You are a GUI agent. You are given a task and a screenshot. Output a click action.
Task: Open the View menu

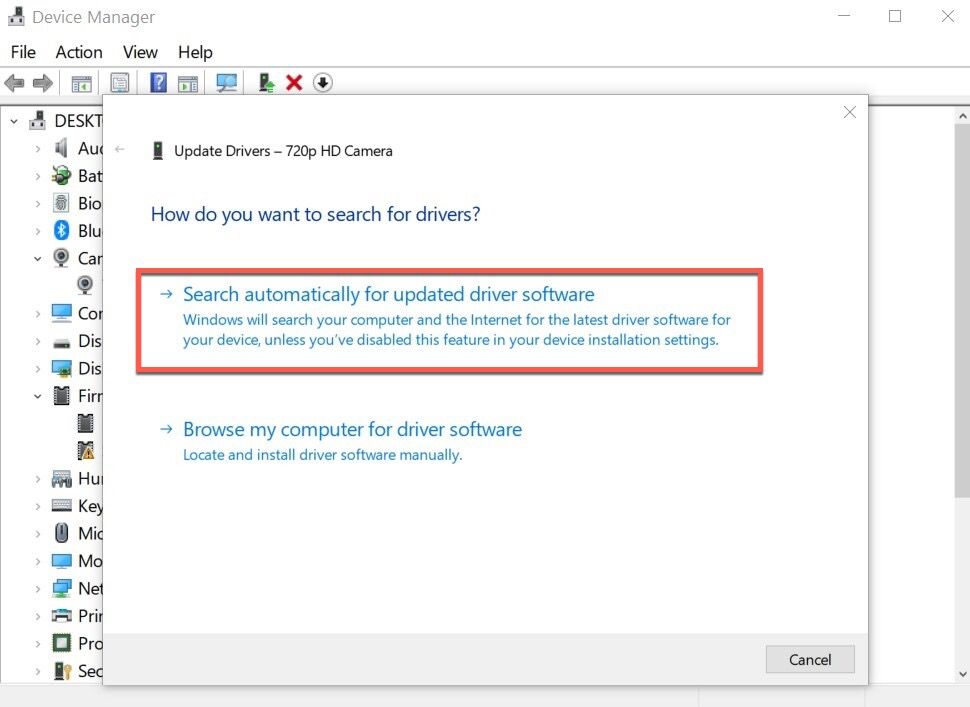[140, 52]
